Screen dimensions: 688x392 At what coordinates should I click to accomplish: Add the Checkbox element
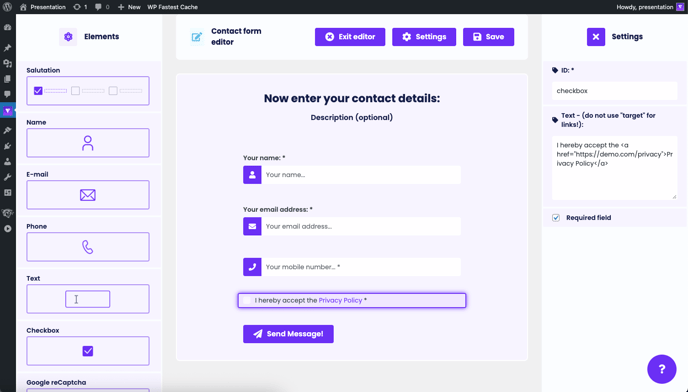88,351
